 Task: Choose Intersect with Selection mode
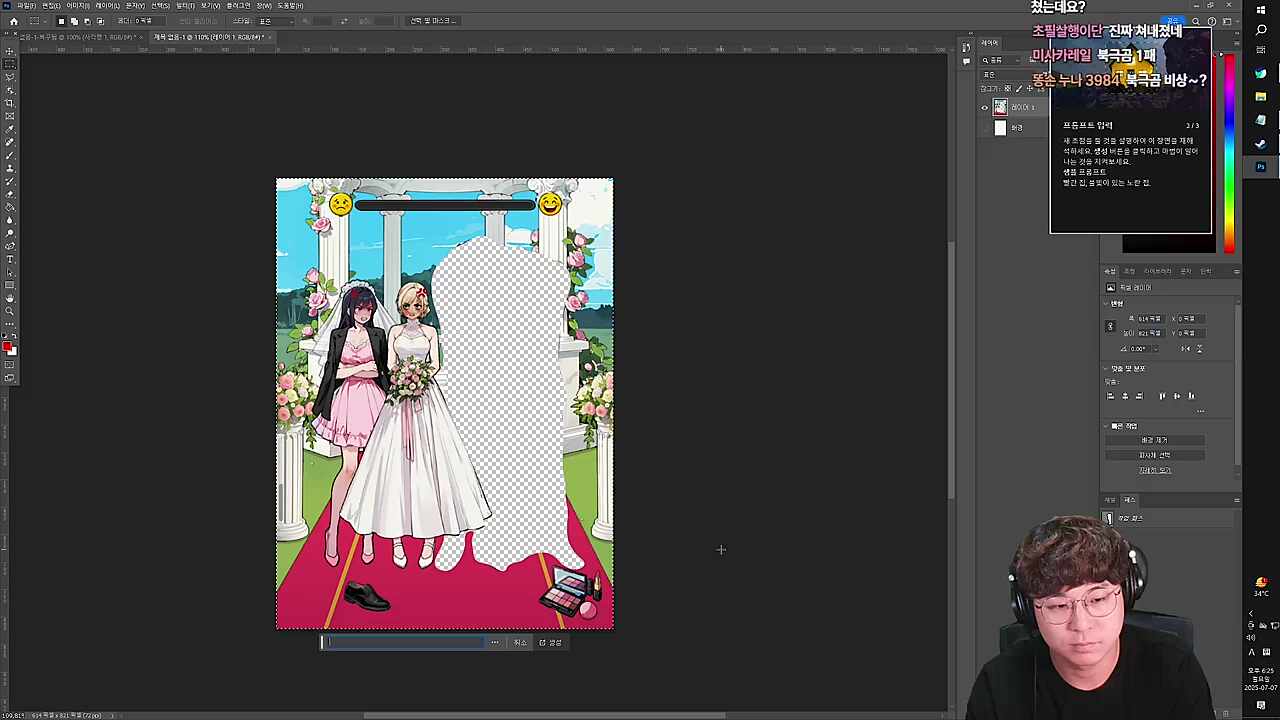(x=100, y=21)
